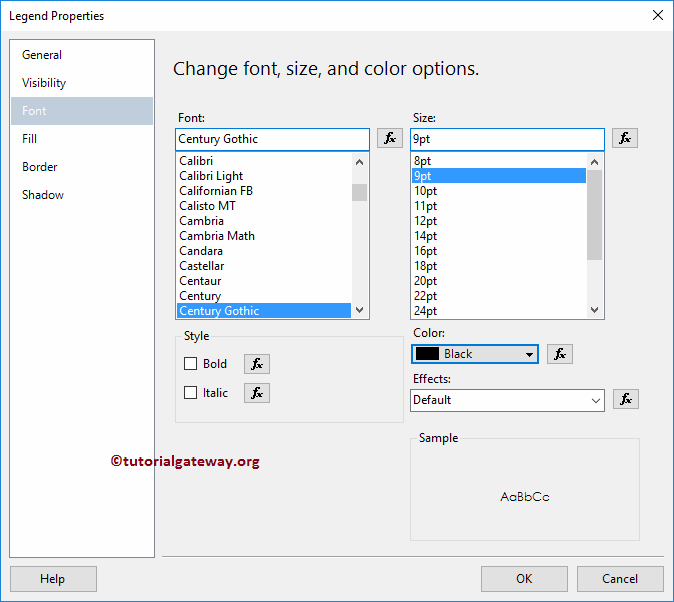The height and width of the screenshot is (602, 674).
Task: Close the Legend Properties dialog
Action: click(657, 15)
